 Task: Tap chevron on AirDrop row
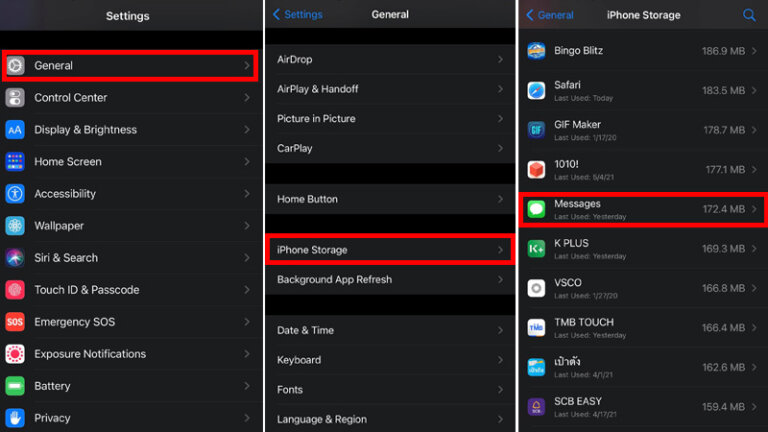click(x=500, y=59)
